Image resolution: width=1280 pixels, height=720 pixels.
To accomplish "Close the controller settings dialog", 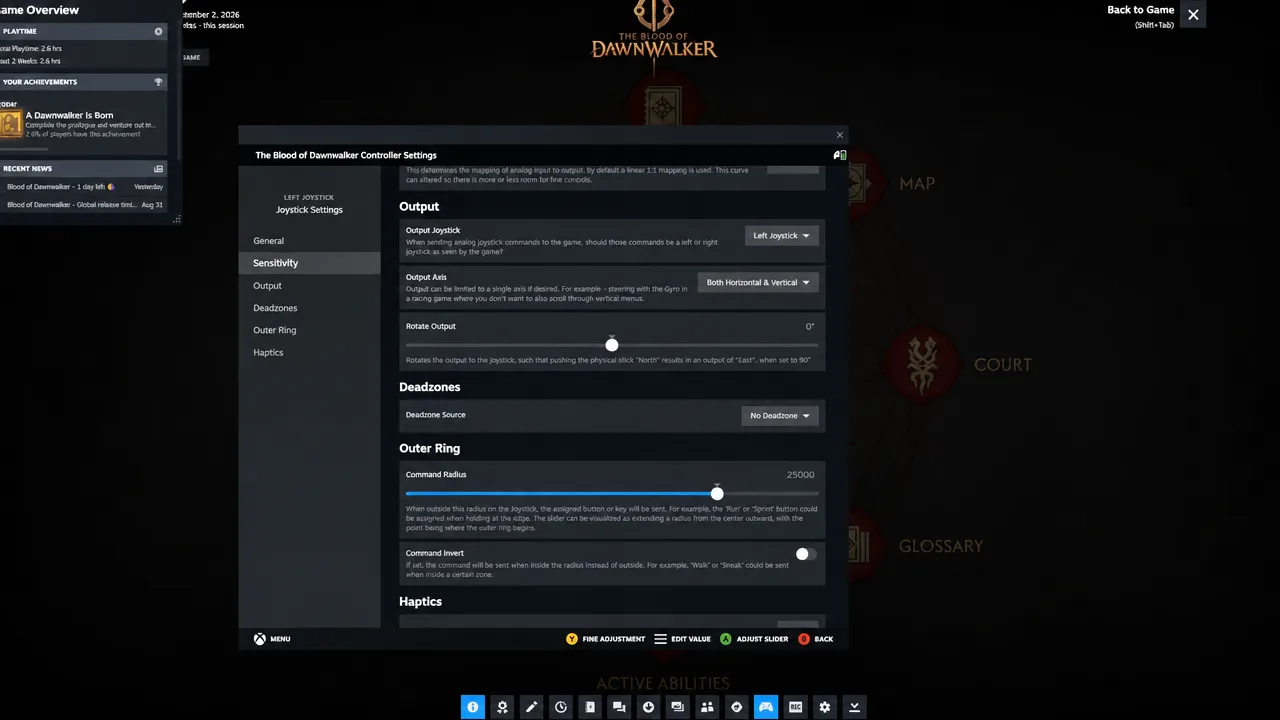I will (x=840, y=135).
